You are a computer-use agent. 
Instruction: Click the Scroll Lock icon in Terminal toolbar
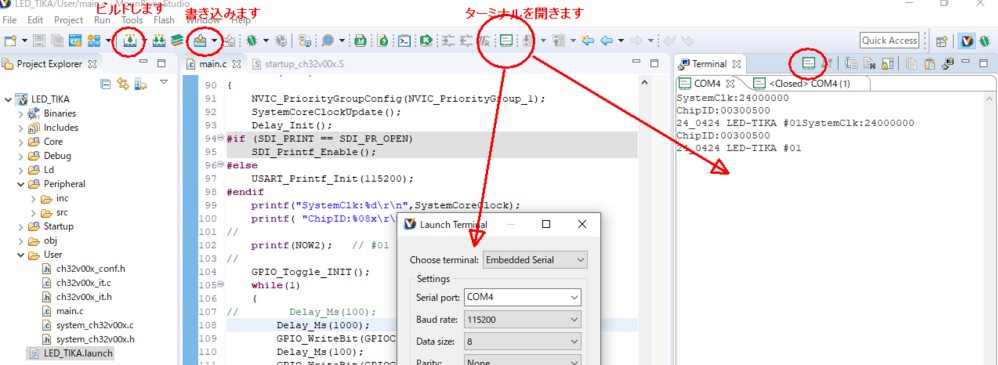(x=887, y=64)
